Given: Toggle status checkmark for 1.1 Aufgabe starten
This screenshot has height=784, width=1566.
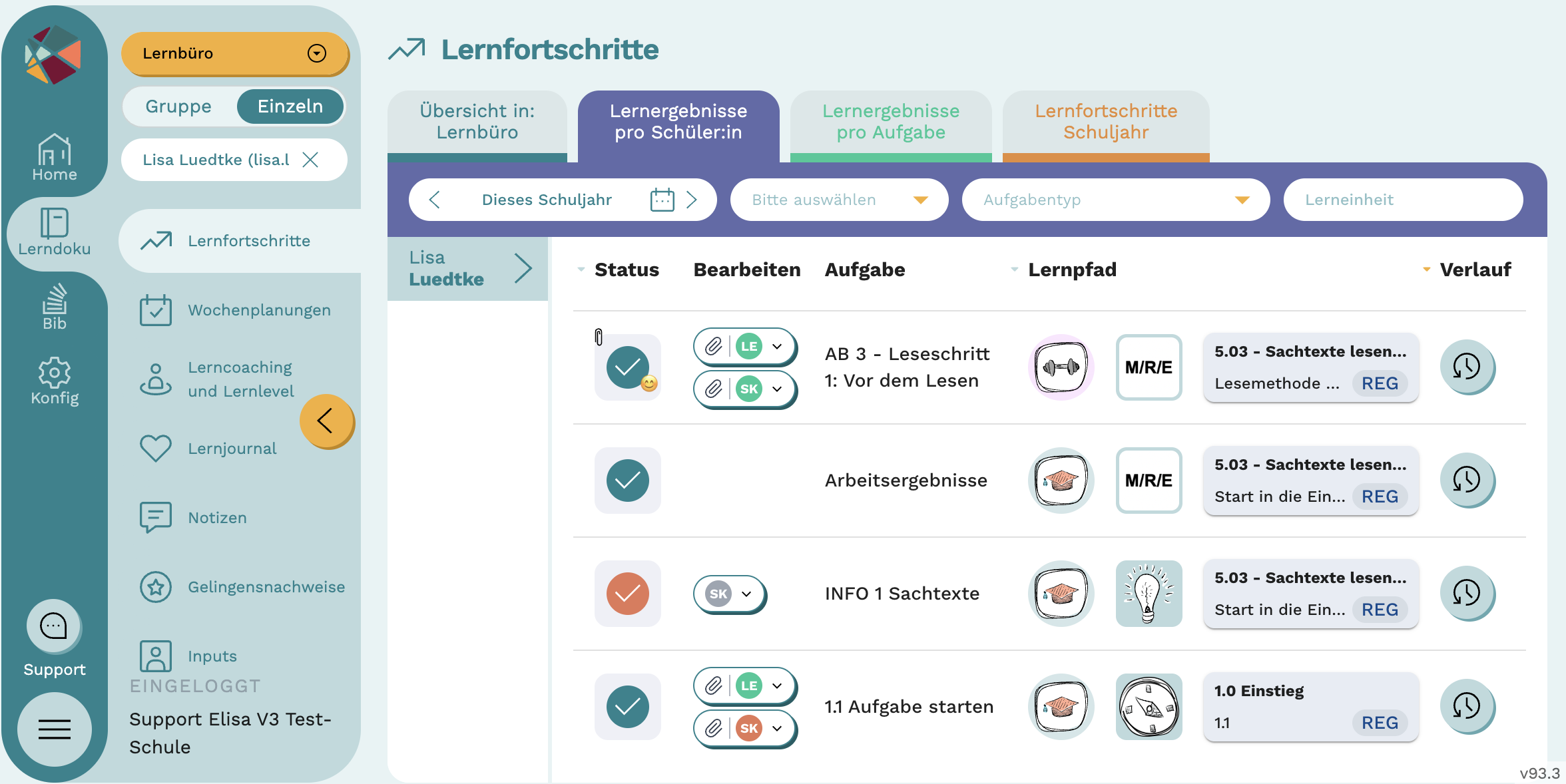Looking at the screenshot, I should pos(627,706).
